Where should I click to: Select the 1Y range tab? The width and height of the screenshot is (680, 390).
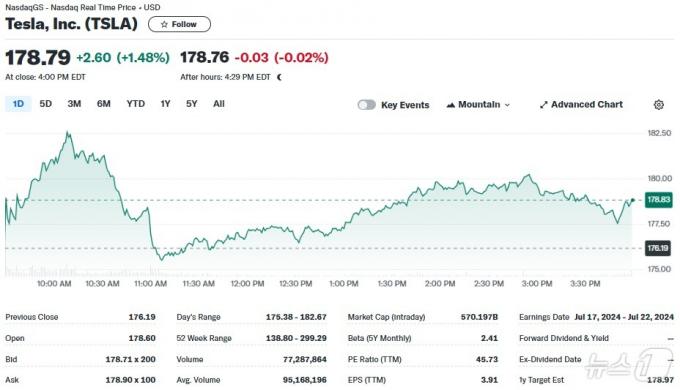(165, 104)
